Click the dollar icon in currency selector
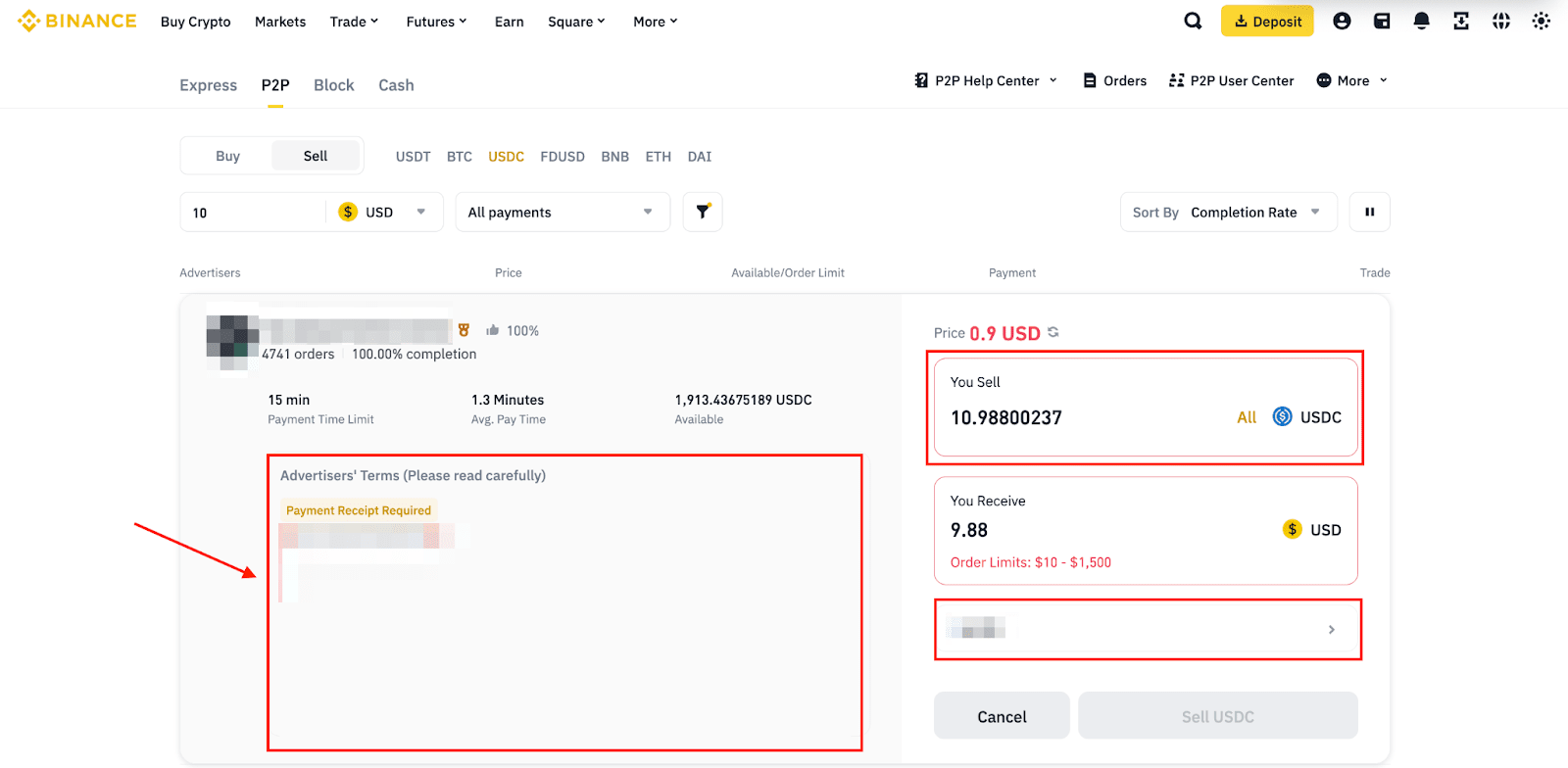Image resolution: width=1568 pixels, height=768 pixels. pyautogui.click(x=348, y=212)
